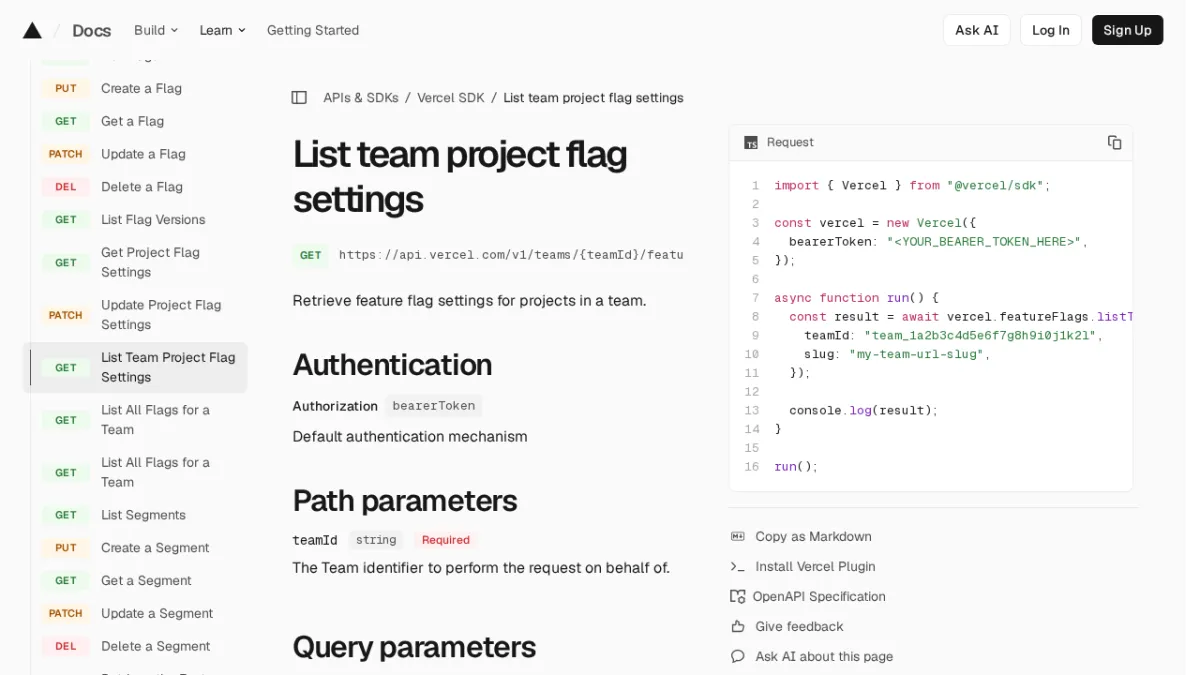Viewport: 1200px width, 675px height.
Task: Click the bearerToken placeholder code line
Action: pyautogui.click(x=938, y=241)
